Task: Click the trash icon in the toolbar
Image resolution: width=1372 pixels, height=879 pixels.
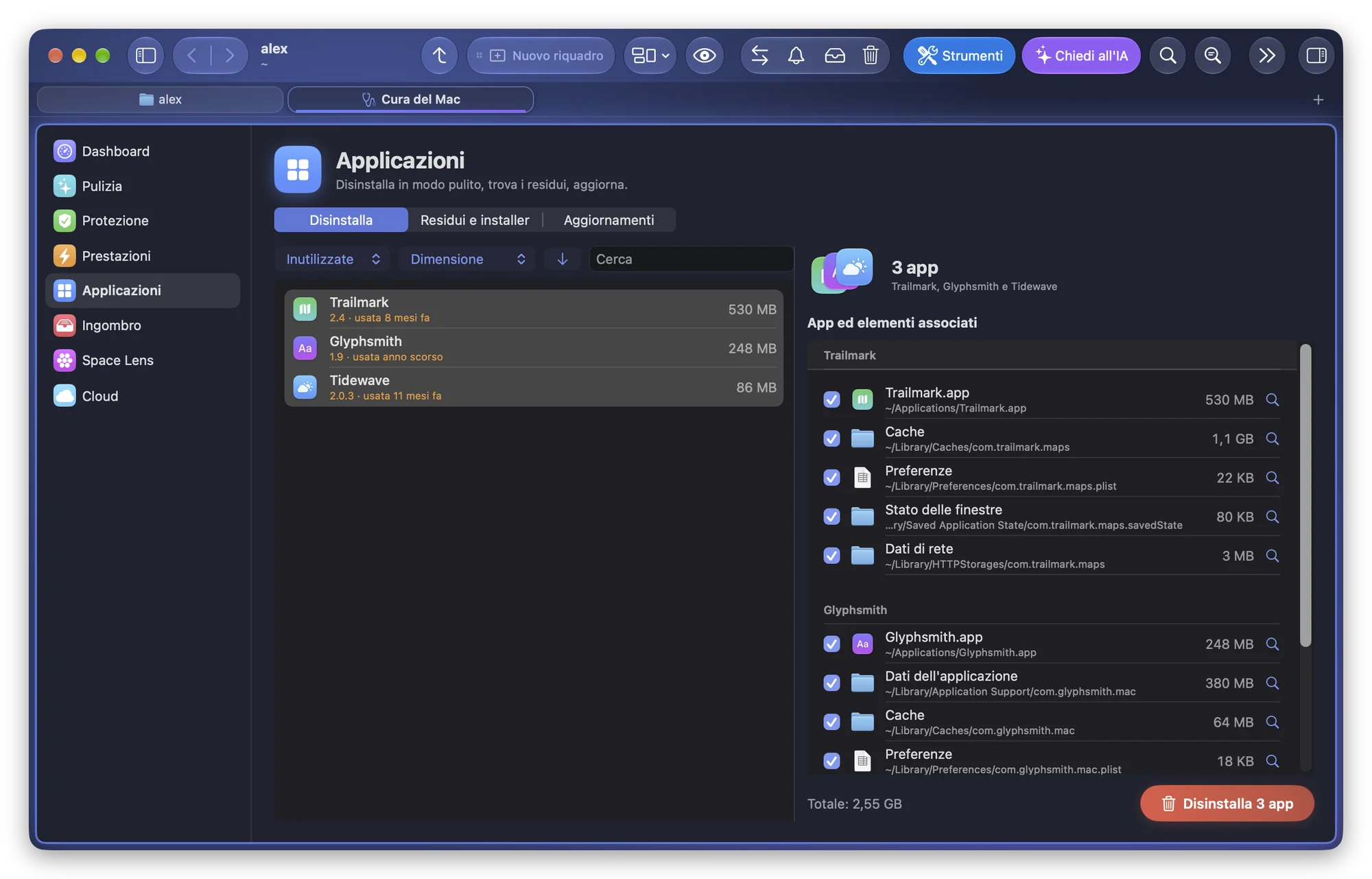Action: 871,56
